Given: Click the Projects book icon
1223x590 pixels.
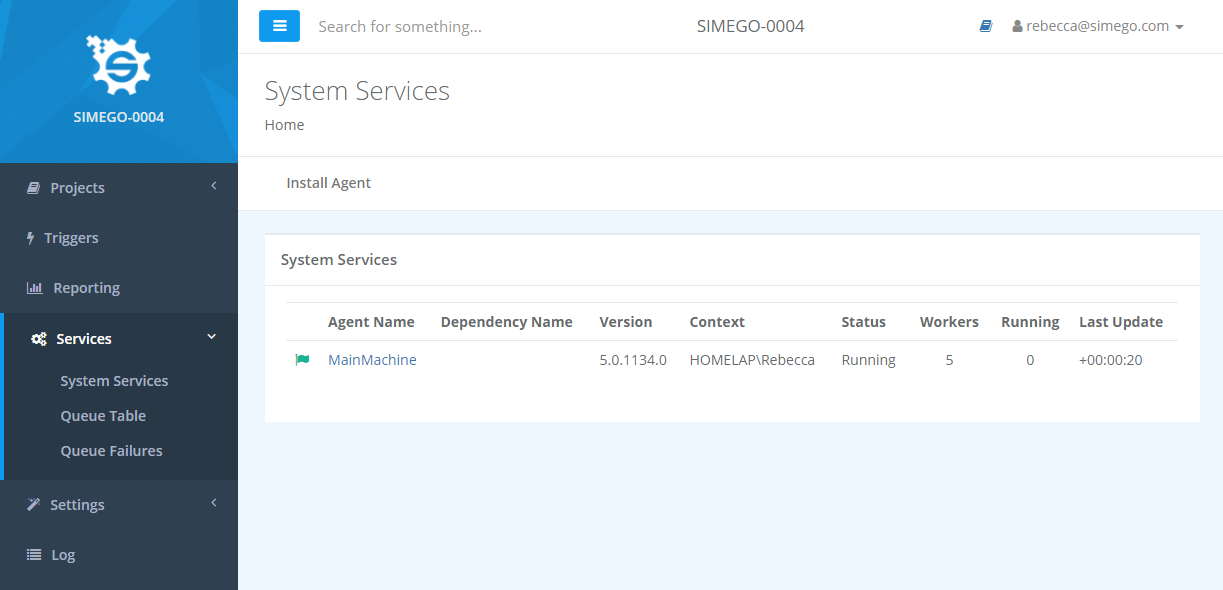Looking at the screenshot, I should [33, 188].
